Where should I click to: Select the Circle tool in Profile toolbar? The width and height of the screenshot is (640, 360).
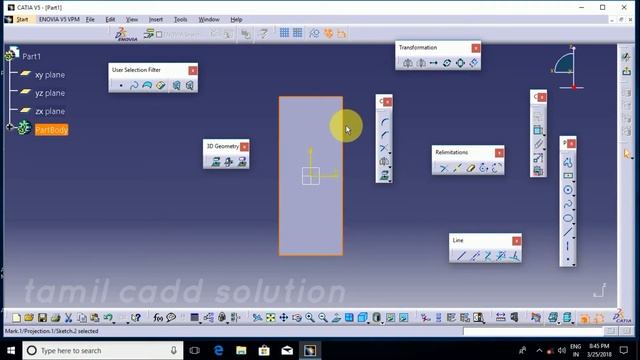coord(567,190)
